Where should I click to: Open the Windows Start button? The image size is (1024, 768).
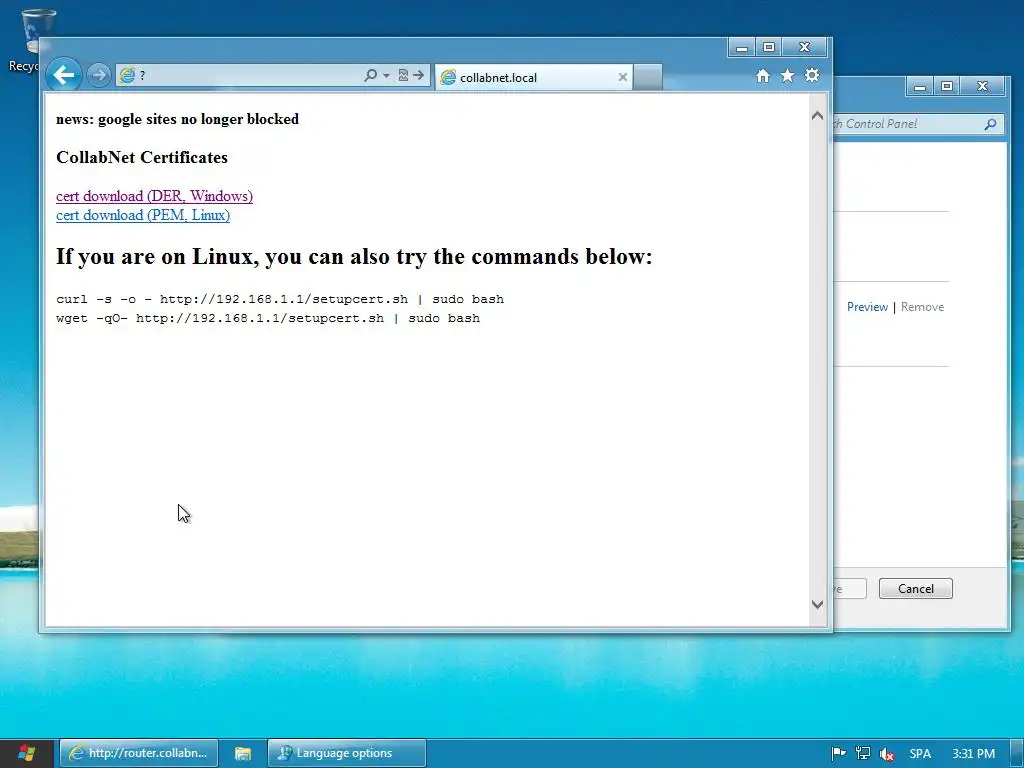[26, 753]
